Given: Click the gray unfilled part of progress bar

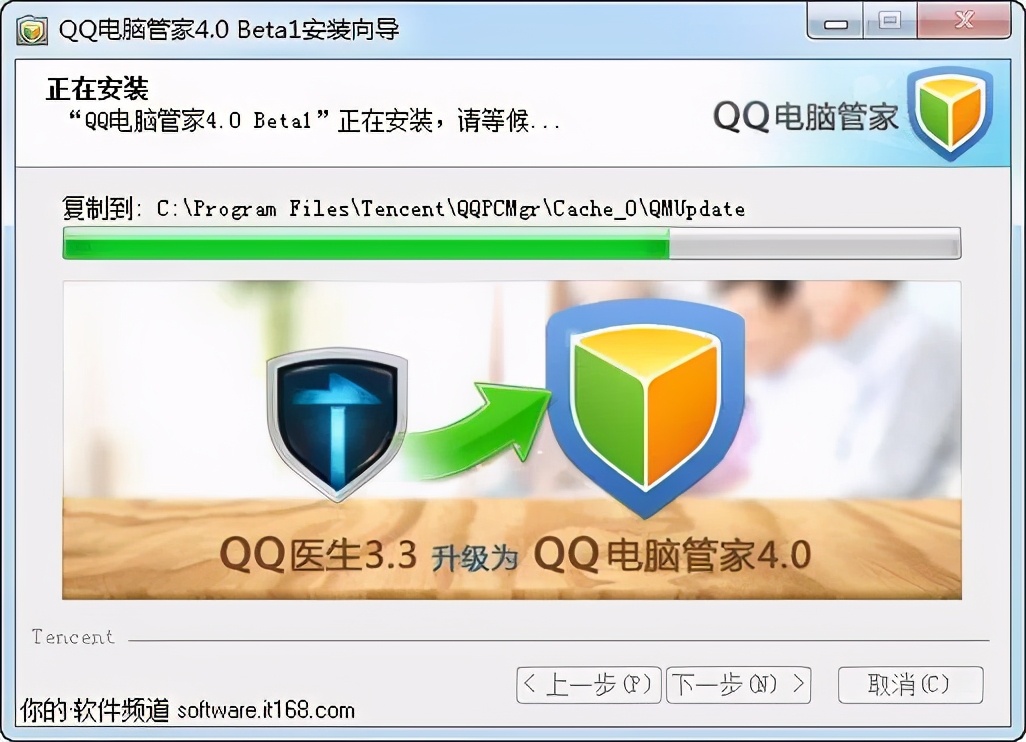Looking at the screenshot, I should click(x=815, y=243).
